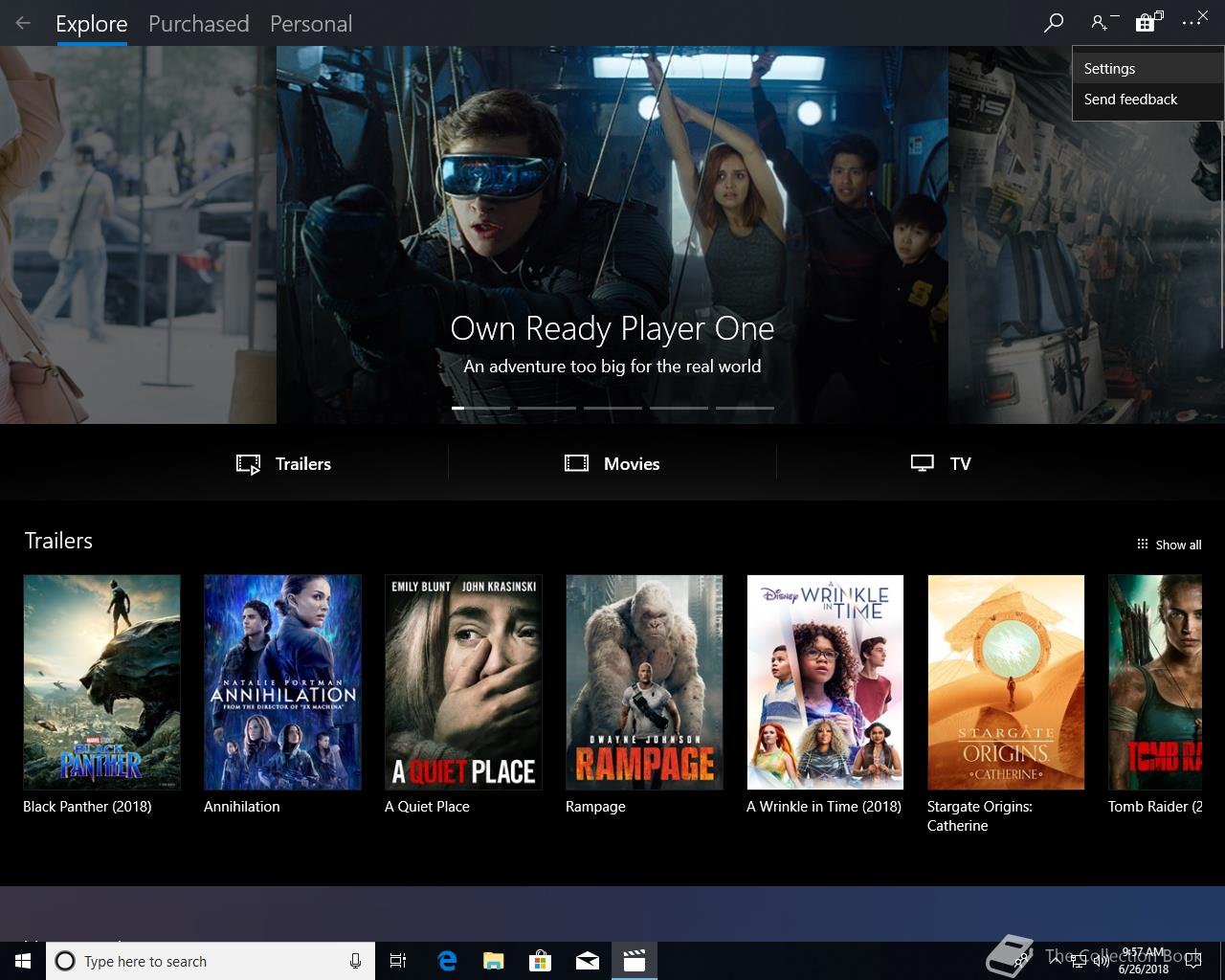This screenshot has height=980, width=1225.
Task: Select the fifth carousel page indicator
Action: [x=745, y=408]
